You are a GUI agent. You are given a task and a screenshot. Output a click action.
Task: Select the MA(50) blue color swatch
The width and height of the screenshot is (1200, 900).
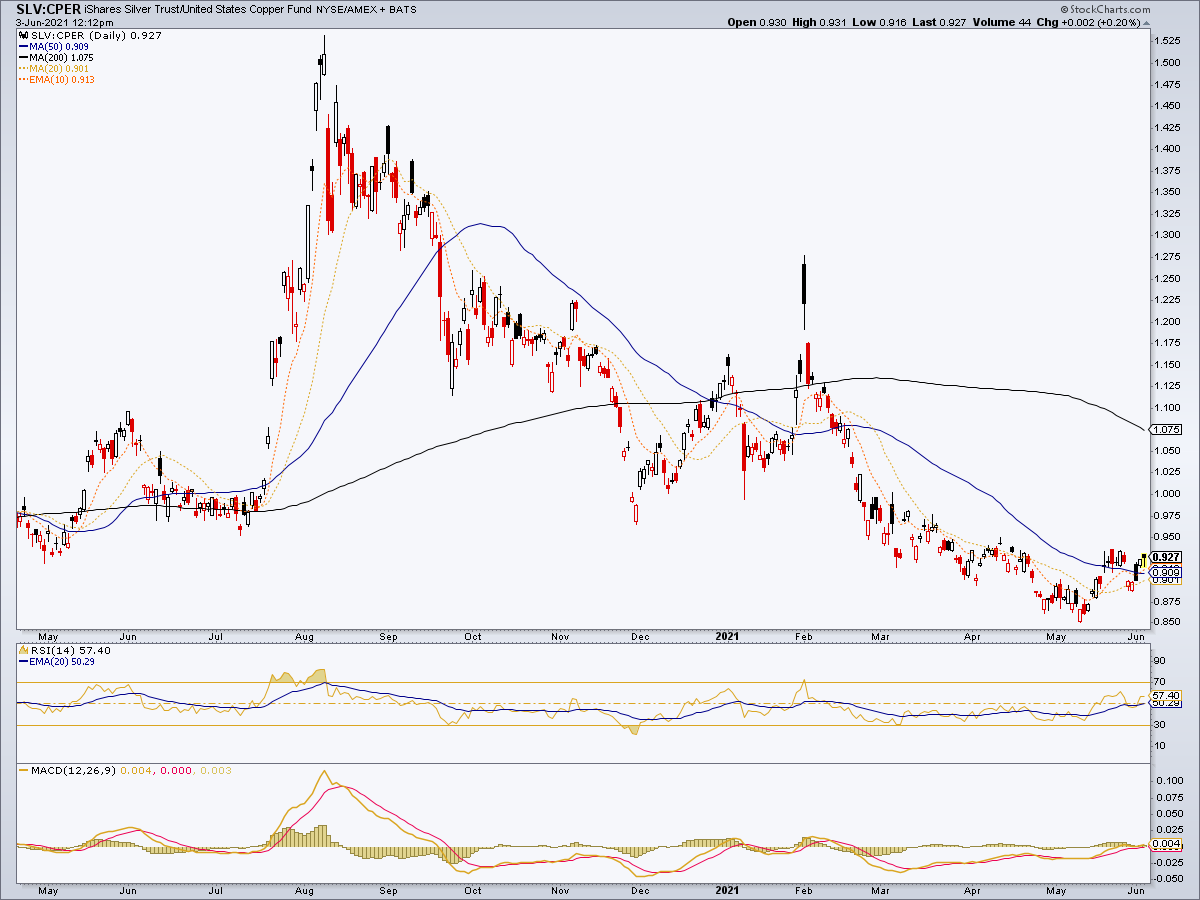pos(25,47)
